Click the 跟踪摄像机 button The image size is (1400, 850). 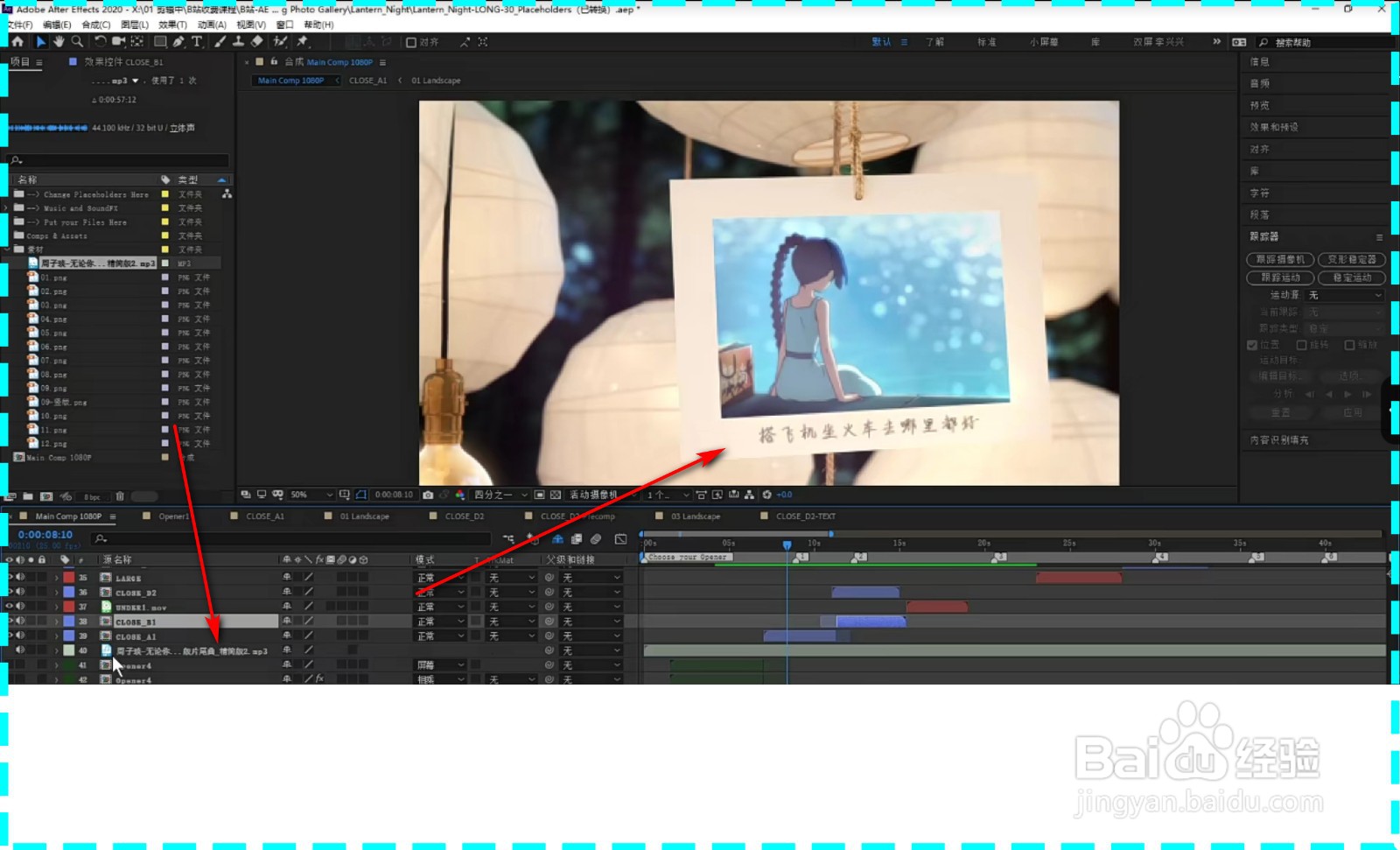point(1280,259)
